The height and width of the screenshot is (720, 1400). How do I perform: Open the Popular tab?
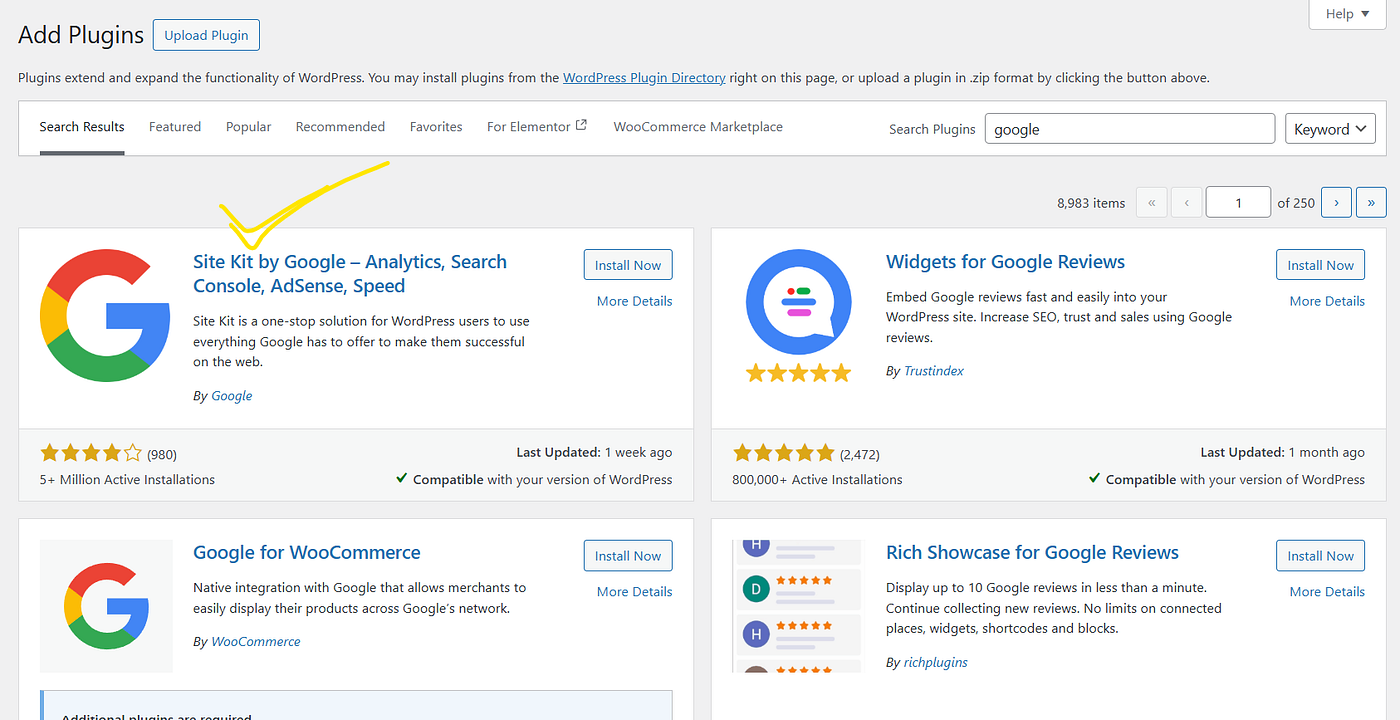248,127
